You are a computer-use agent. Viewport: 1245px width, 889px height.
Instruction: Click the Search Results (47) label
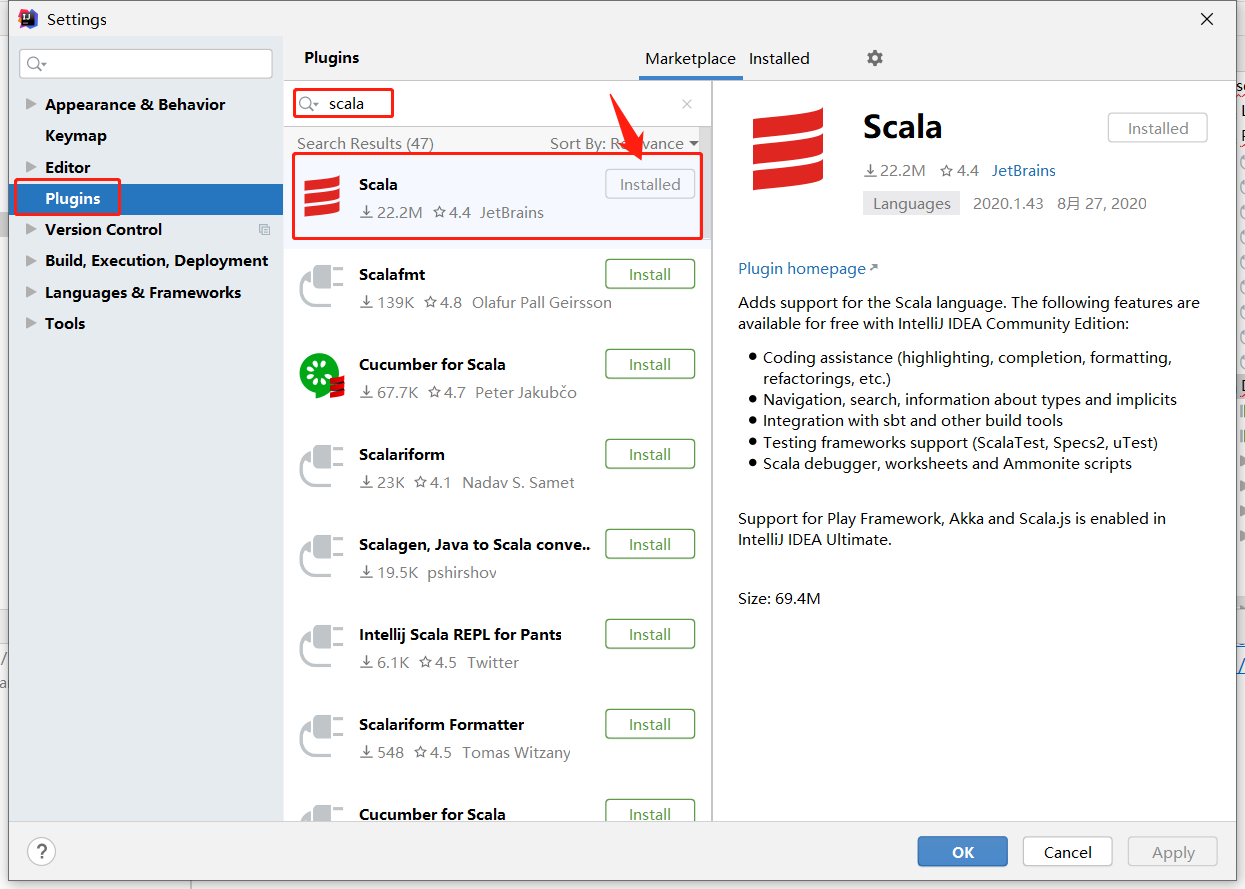365,143
